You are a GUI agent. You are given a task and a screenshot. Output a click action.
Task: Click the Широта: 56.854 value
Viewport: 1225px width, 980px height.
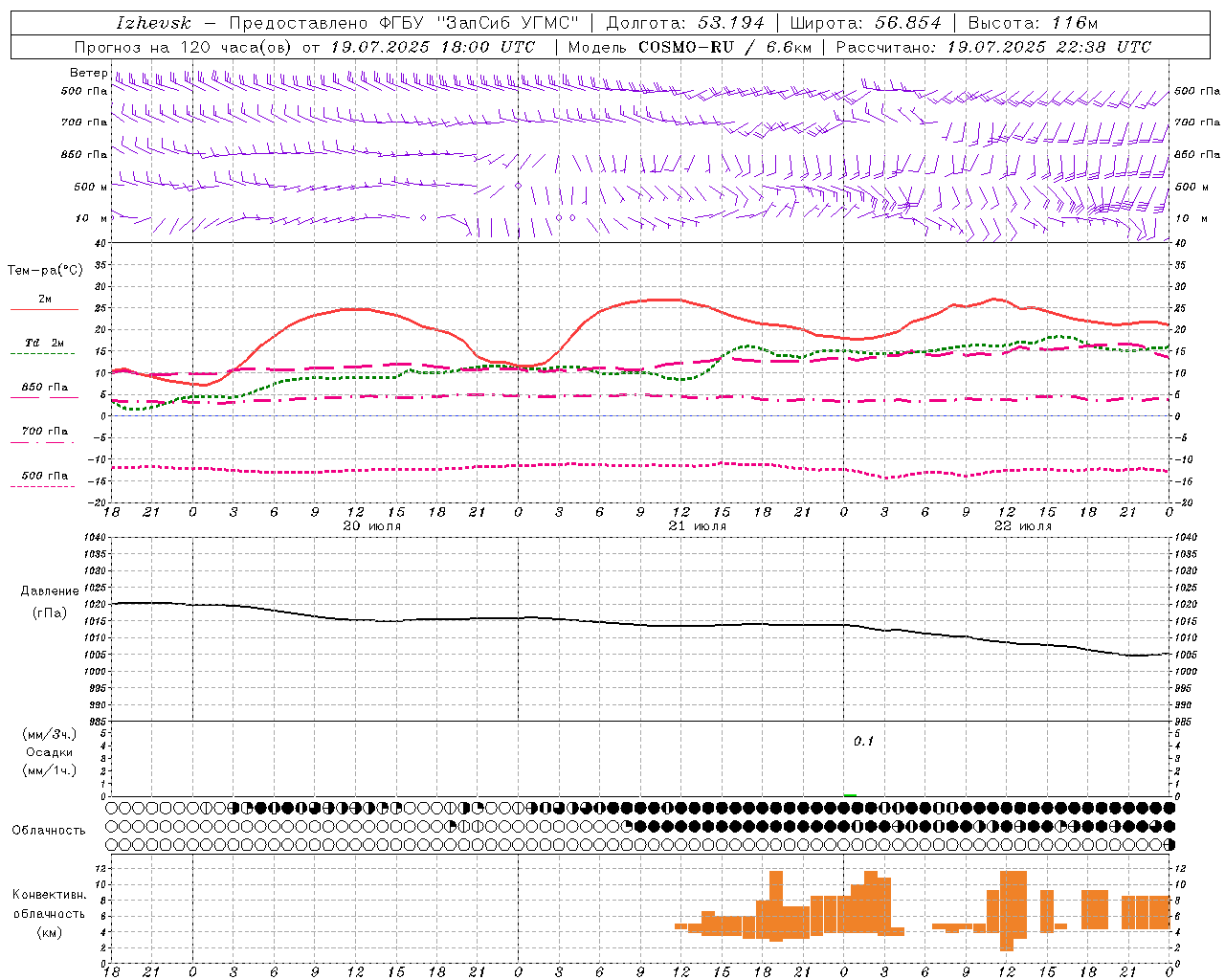(x=865, y=23)
